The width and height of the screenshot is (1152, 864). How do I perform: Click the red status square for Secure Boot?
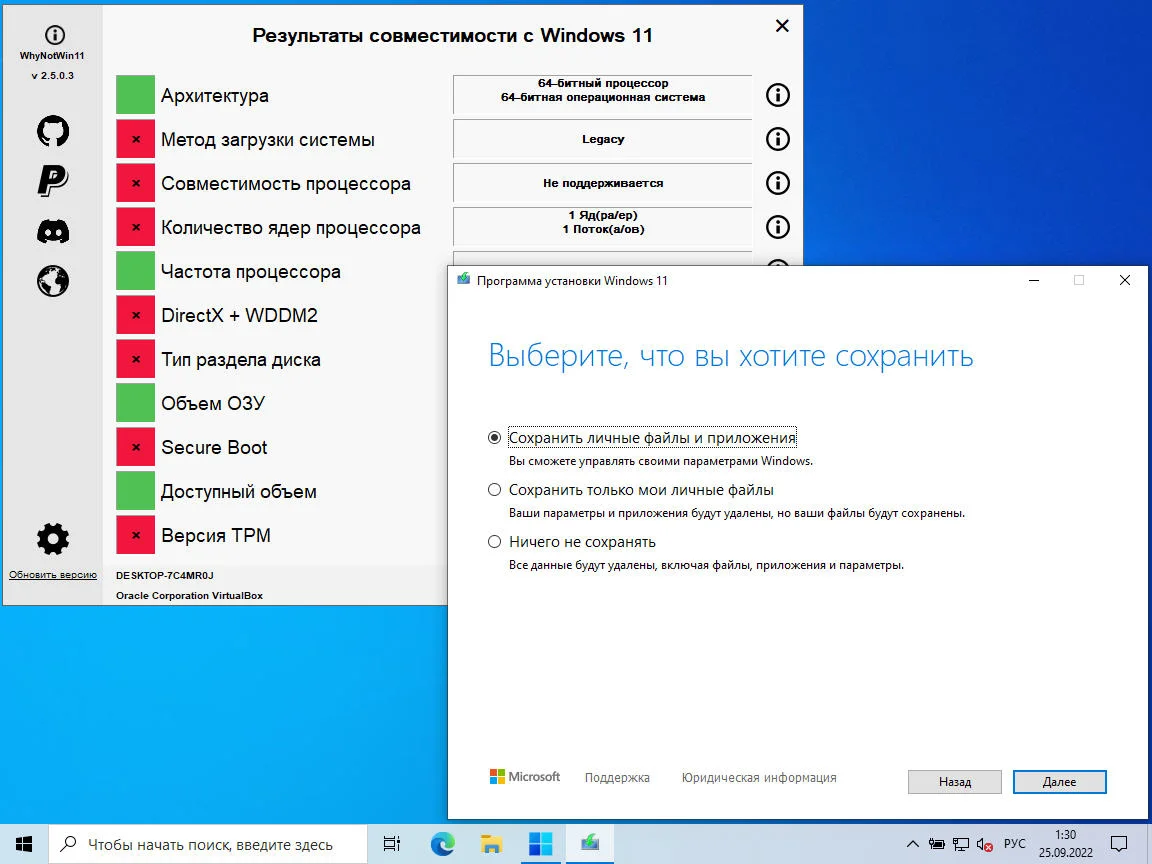[x=135, y=447]
